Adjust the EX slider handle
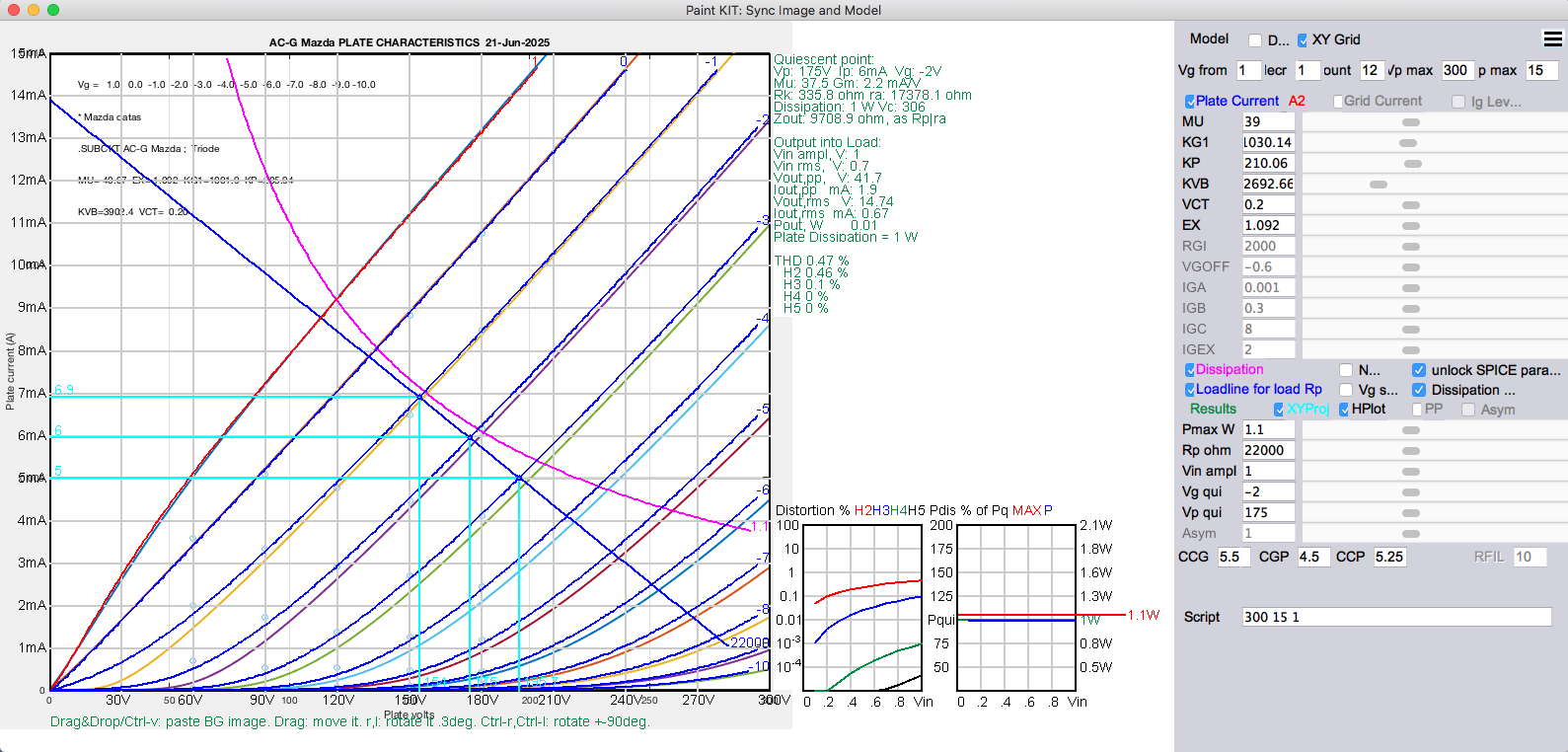 coord(1411,226)
